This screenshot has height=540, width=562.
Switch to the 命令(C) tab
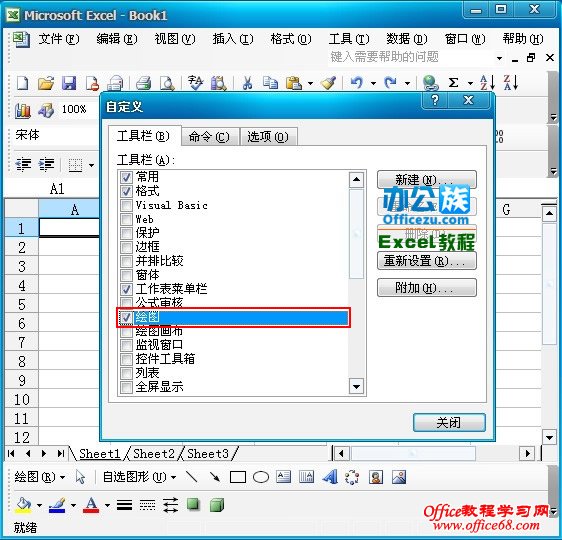click(209, 137)
